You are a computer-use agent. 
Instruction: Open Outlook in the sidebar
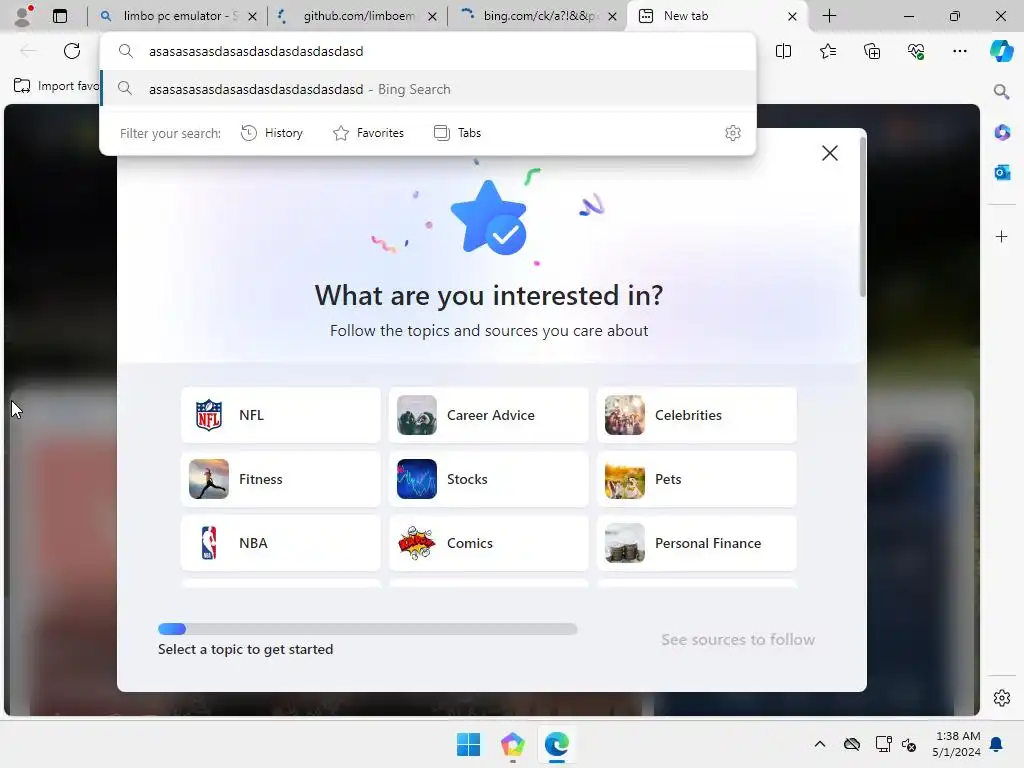pyautogui.click(x=1002, y=172)
